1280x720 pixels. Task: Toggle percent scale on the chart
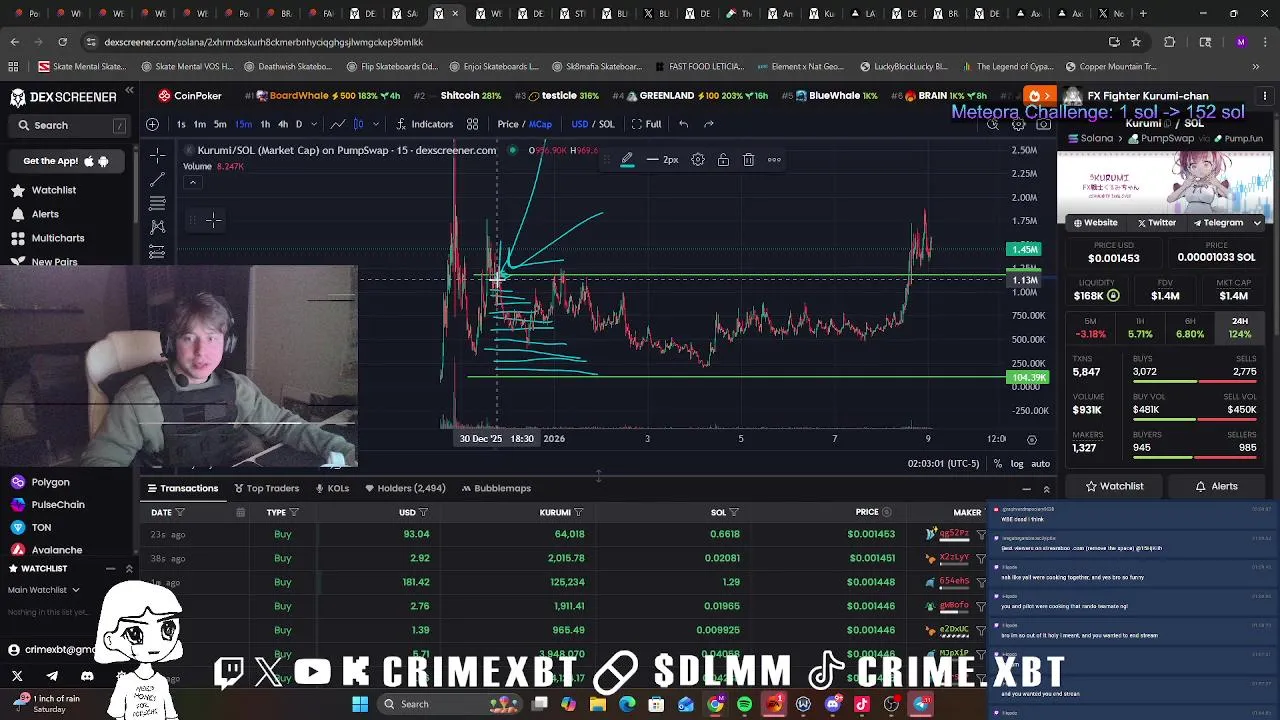(x=997, y=464)
